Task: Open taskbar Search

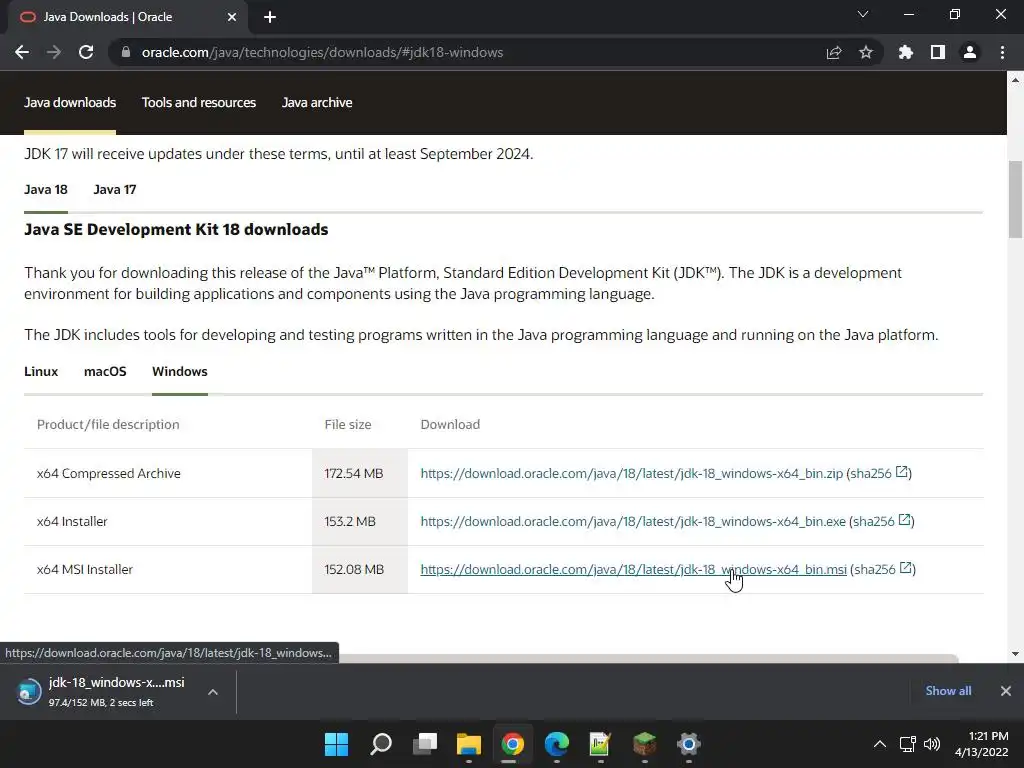Action: pyautogui.click(x=381, y=744)
